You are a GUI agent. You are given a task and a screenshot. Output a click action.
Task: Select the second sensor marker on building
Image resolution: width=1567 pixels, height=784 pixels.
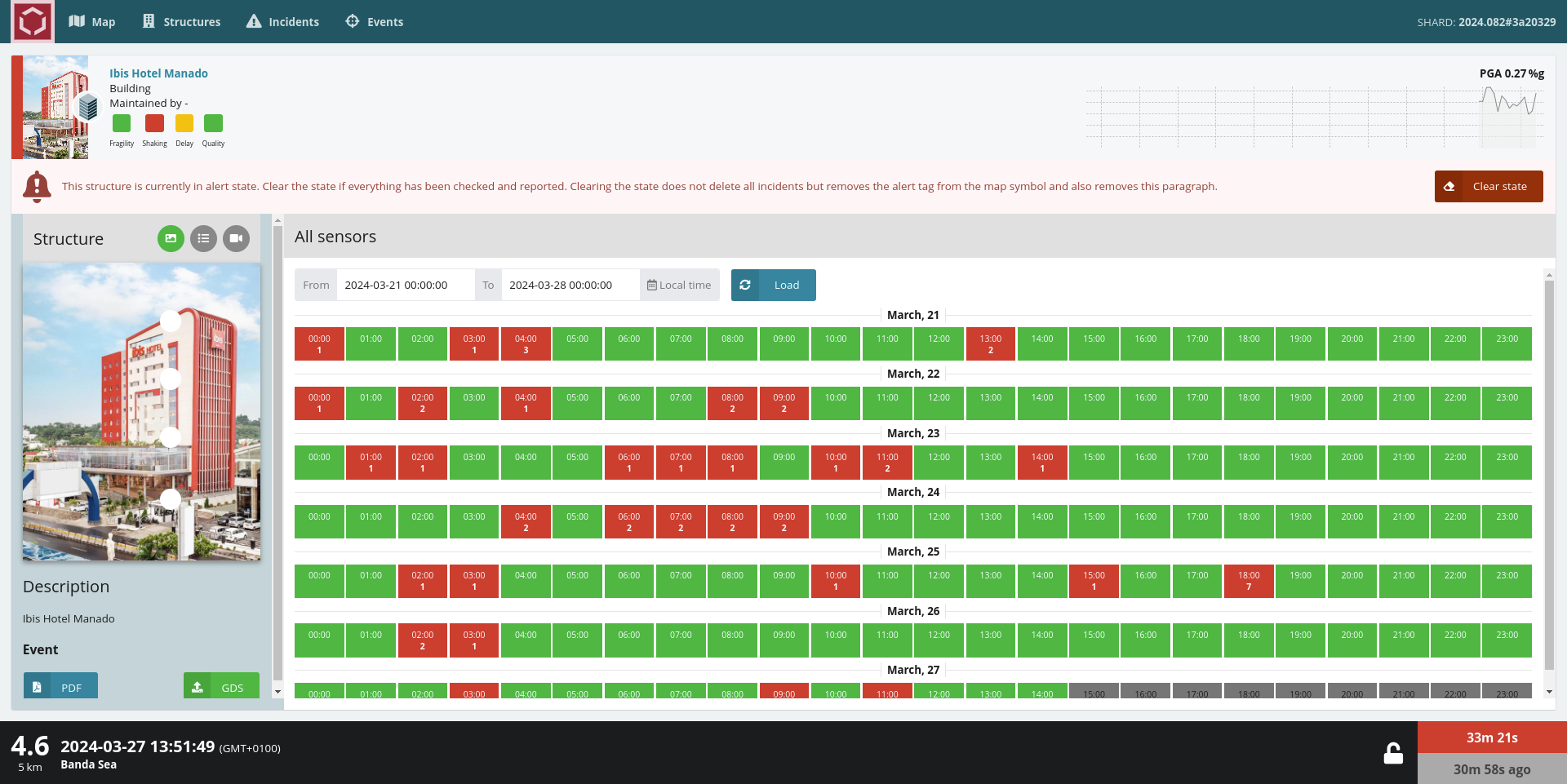(x=171, y=379)
